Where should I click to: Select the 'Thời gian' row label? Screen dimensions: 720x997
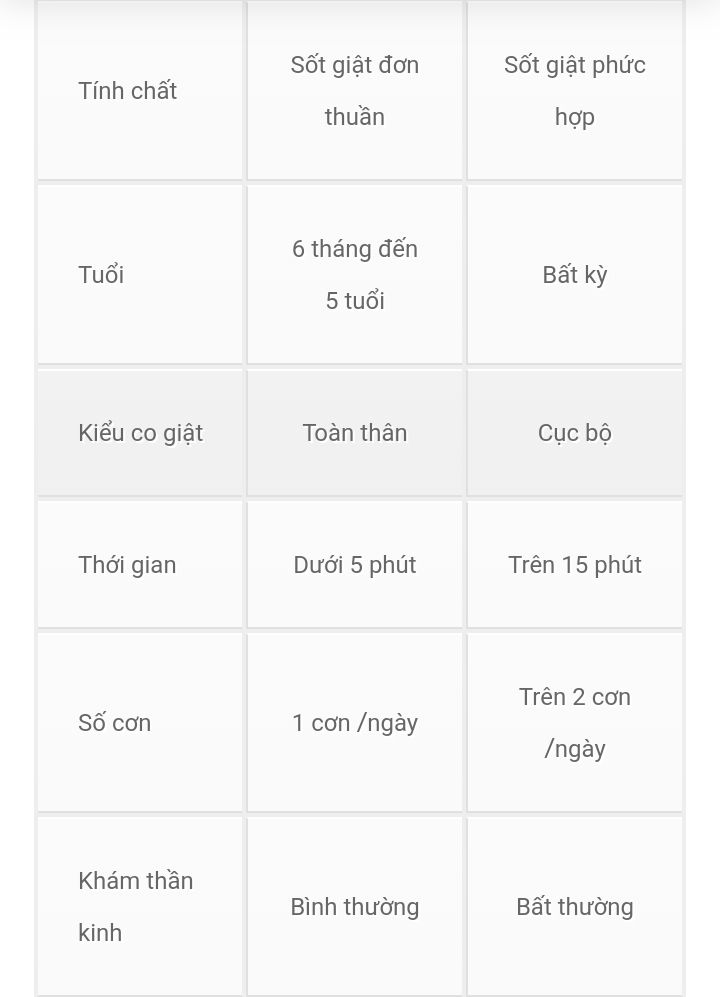140,564
